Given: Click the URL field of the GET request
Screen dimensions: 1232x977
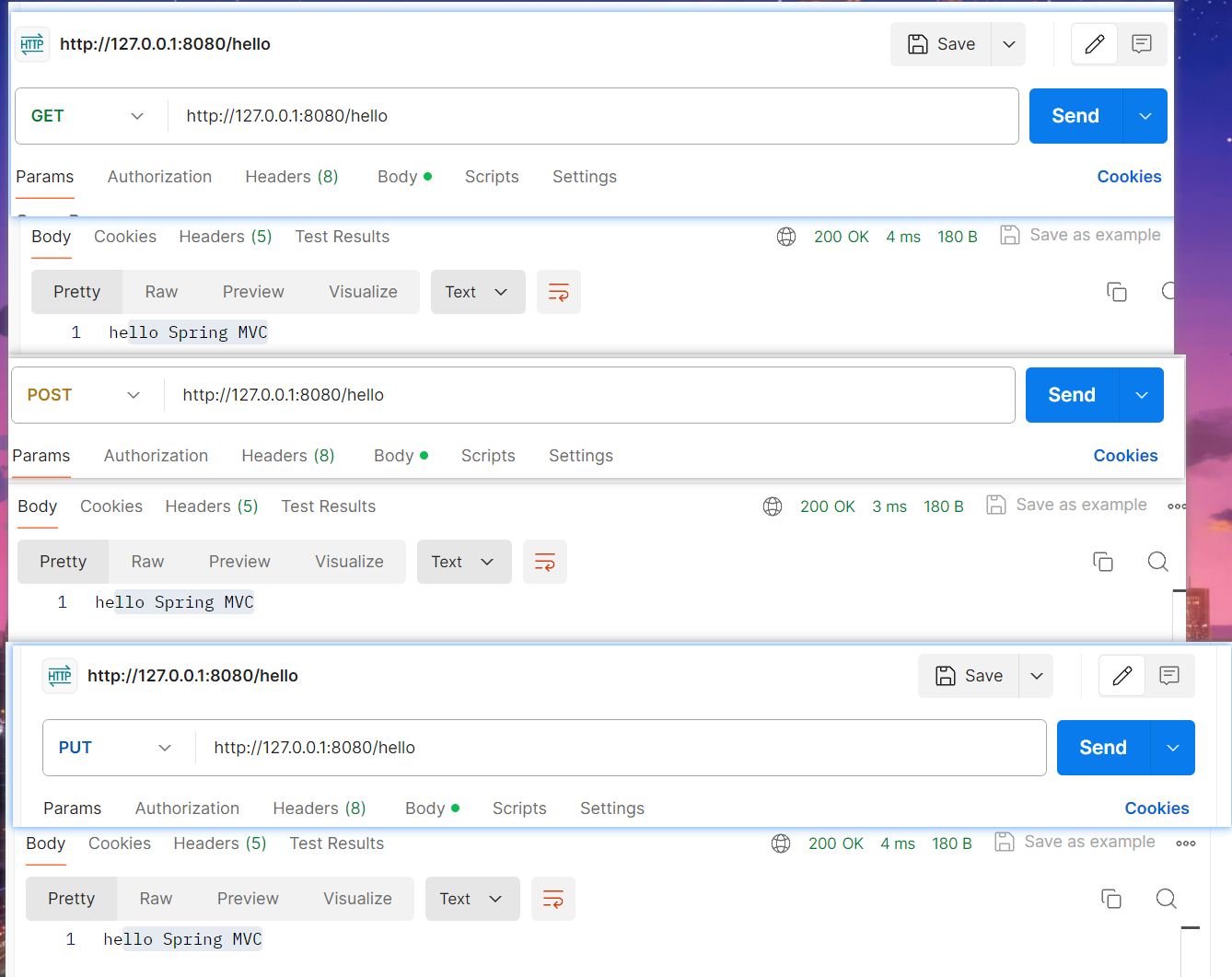Looking at the screenshot, I should click(593, 116).
